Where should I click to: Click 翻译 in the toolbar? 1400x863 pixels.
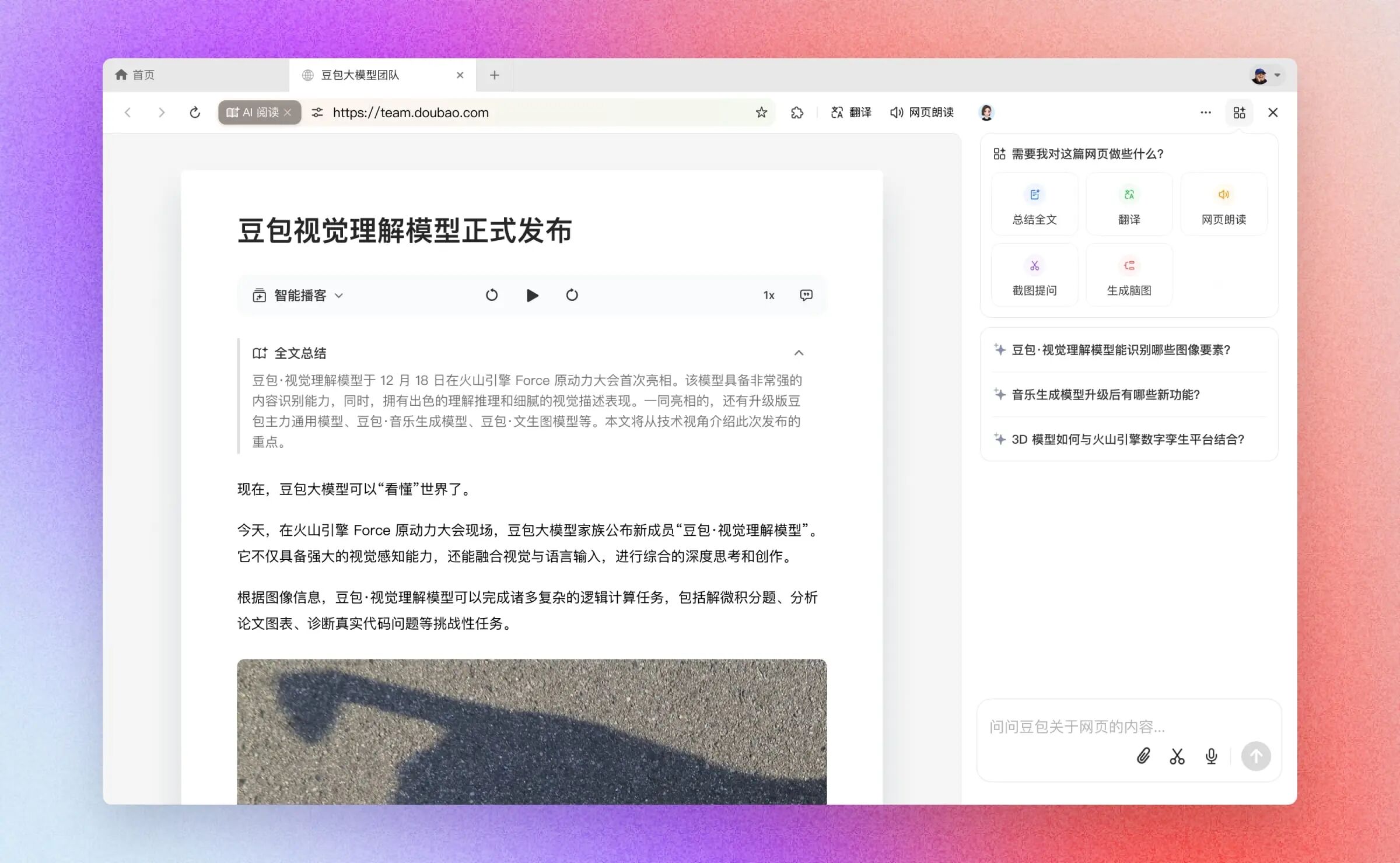click(850, 112)
